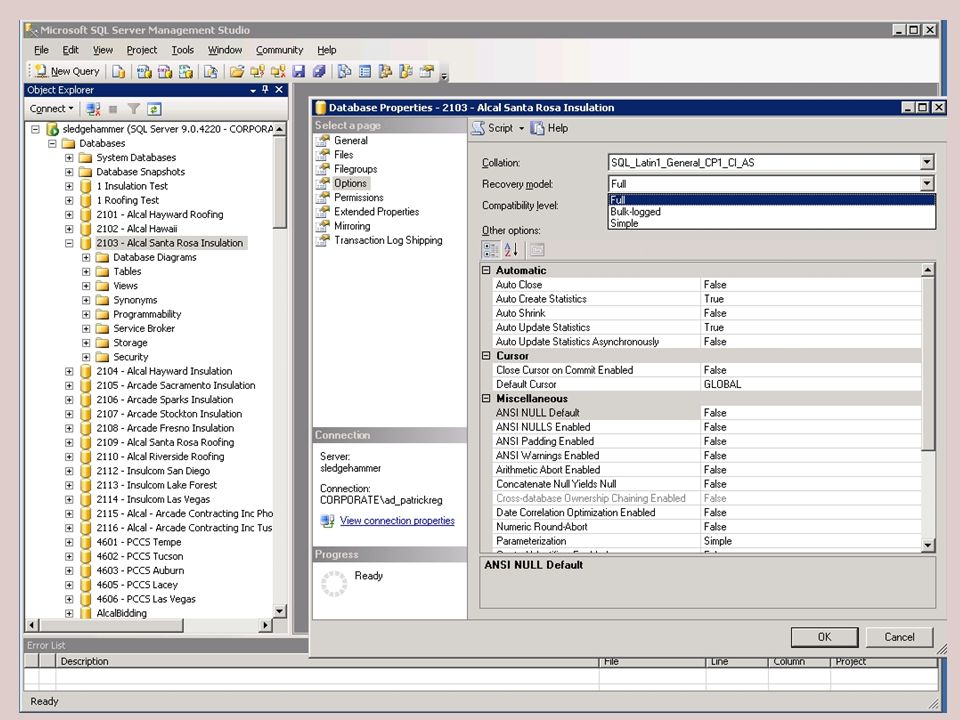Select the General page in Database Properties

pos(351,140)
